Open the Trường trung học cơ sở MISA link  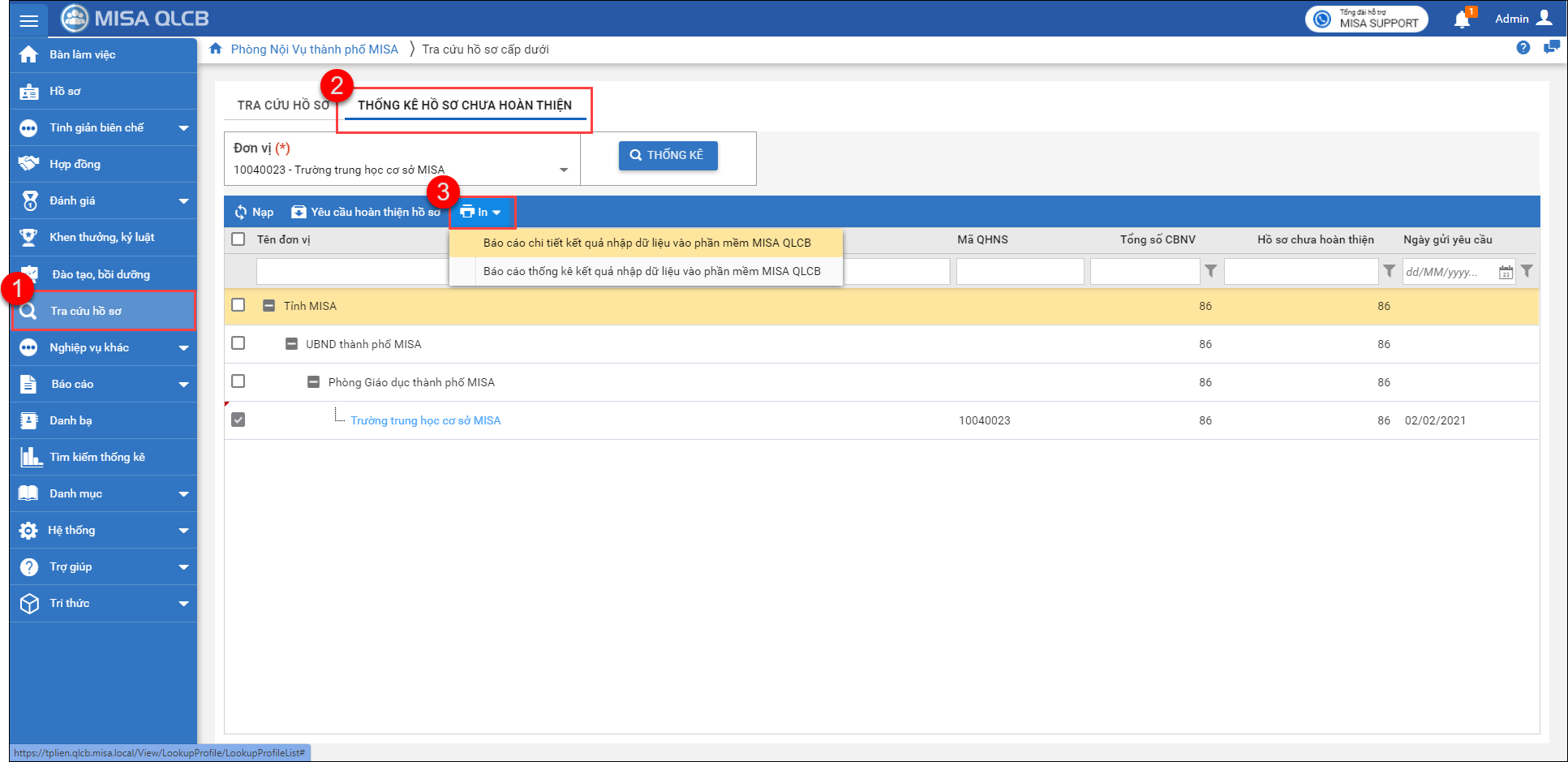425,420
